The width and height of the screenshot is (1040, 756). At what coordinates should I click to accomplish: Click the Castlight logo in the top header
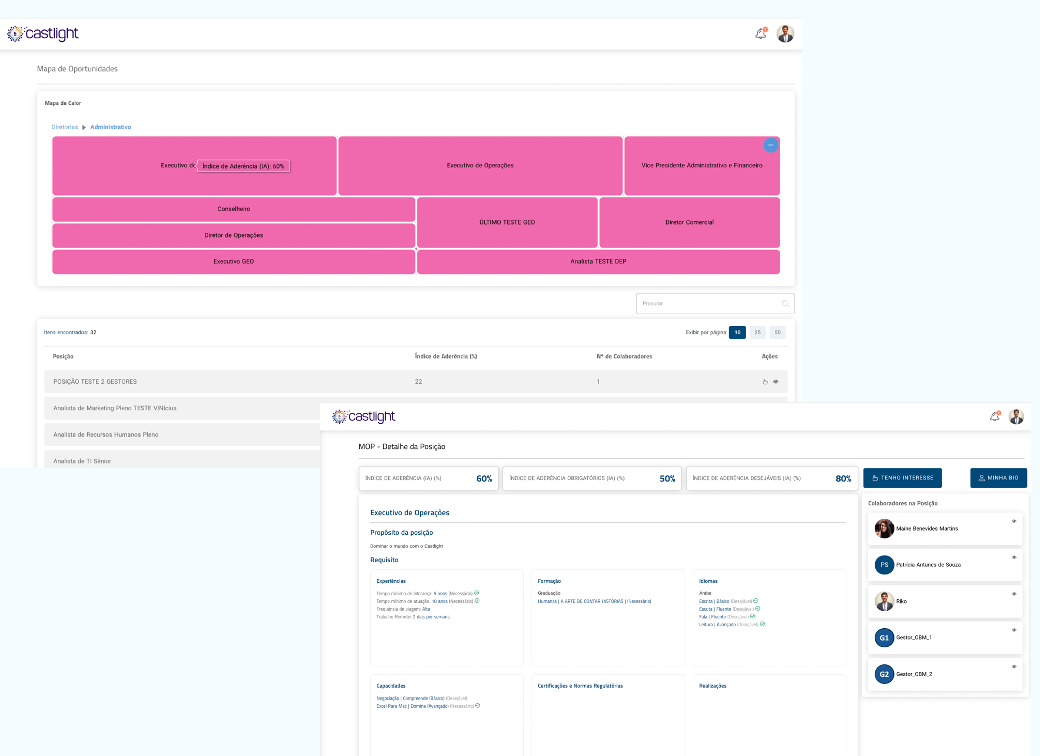pos(42,34)
